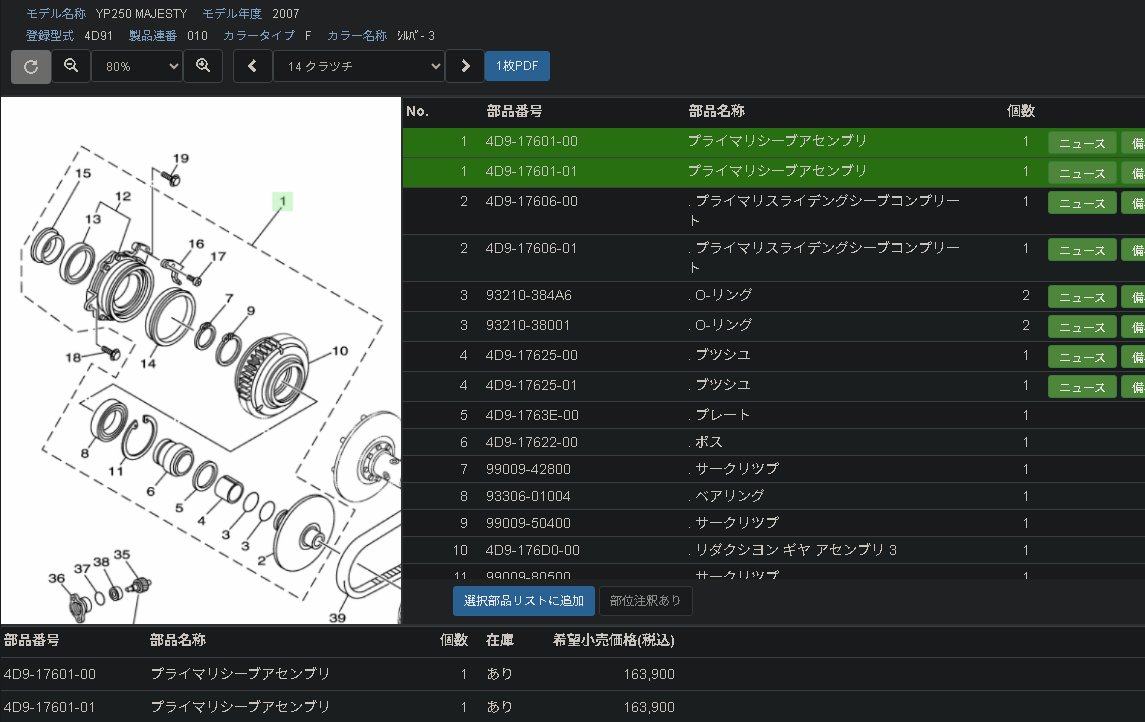Select part row 4D9-176D0-00 リダクシヨン ギヤ

(x=773, y=550)
